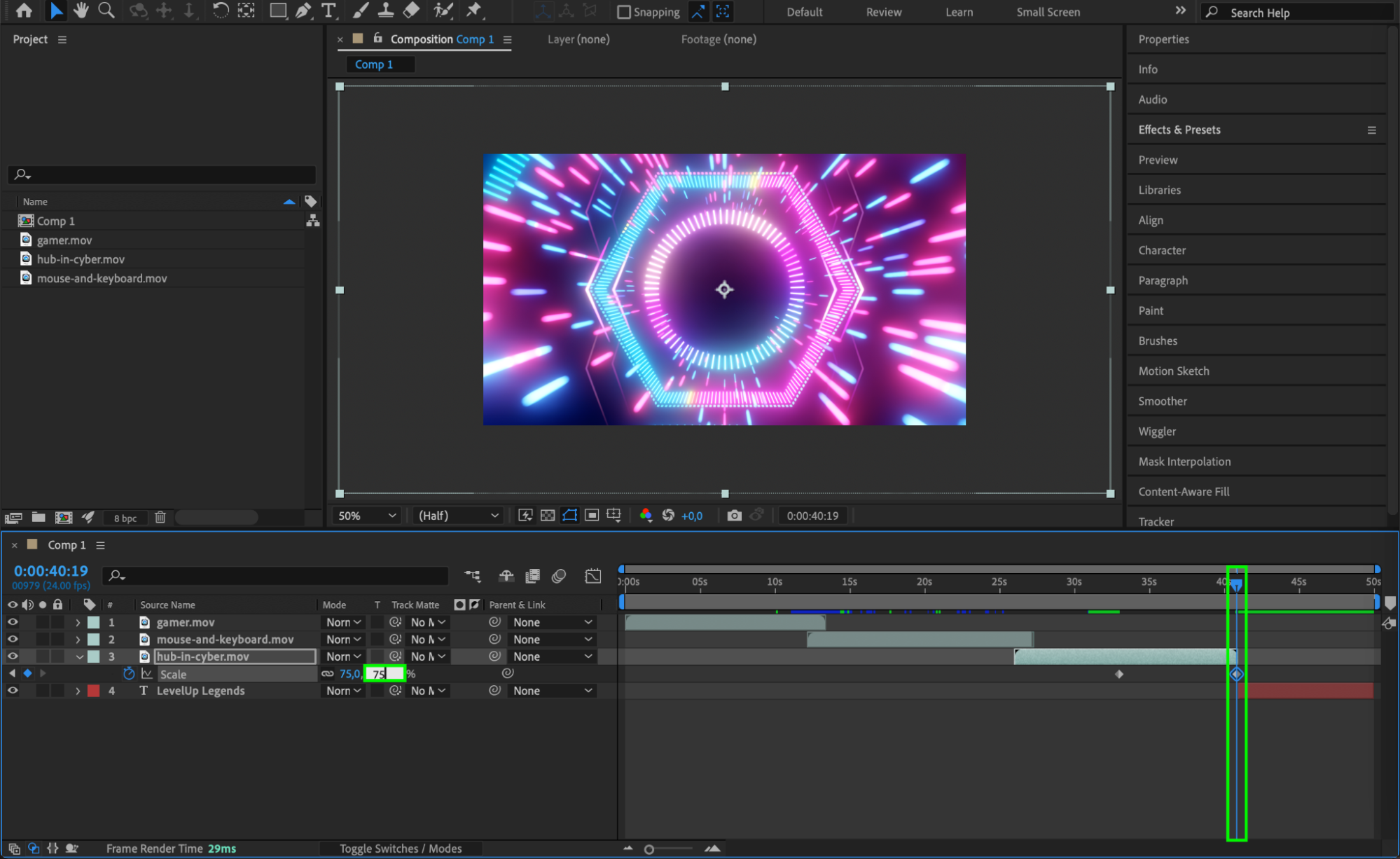Open the Effects & Presets panel
This screenshot has height=859, width=1400.
1179,130
